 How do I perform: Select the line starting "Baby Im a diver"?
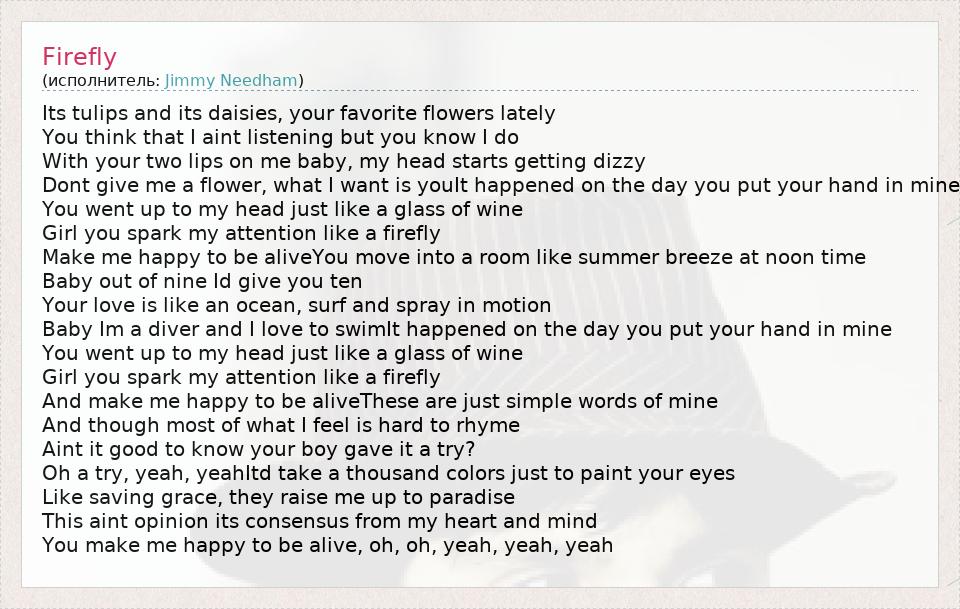467,329
